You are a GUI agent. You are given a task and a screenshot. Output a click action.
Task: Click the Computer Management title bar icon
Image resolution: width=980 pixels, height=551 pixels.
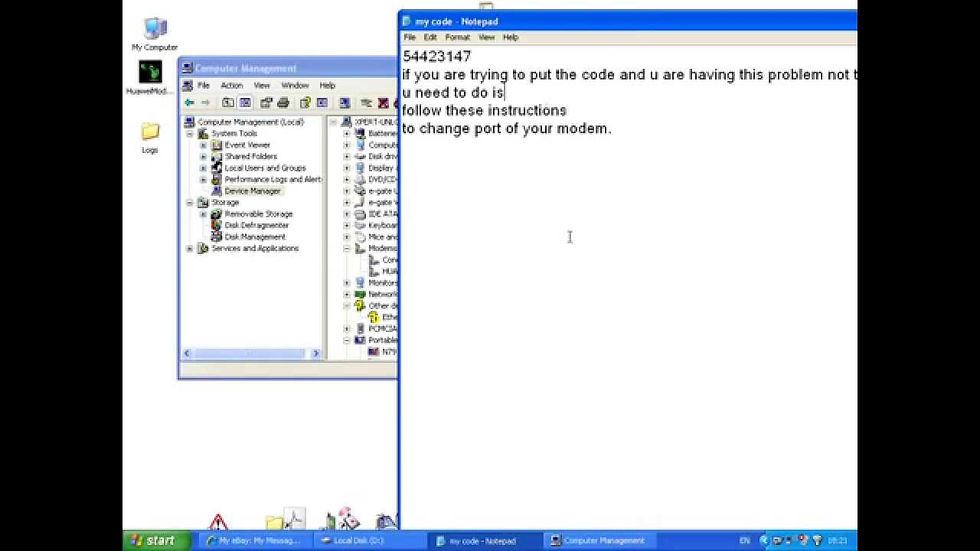click(x=188, y=68)
